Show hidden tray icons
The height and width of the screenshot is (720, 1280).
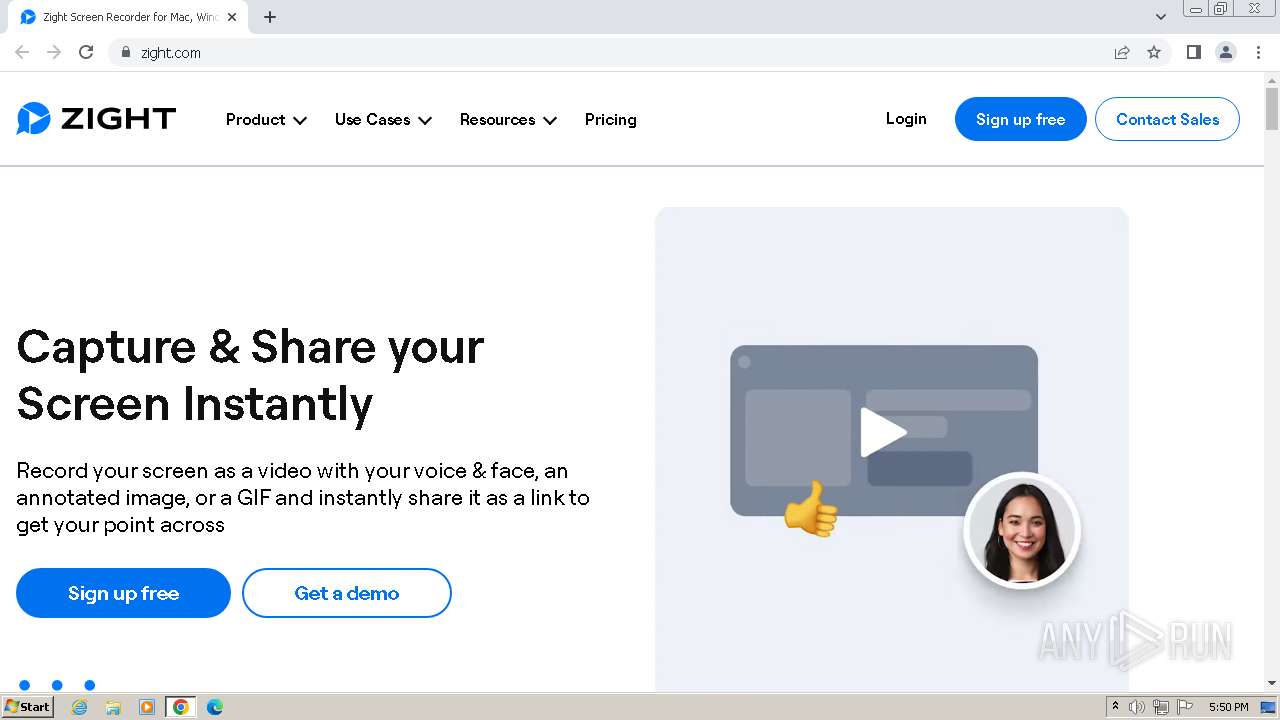(1115, 707)
